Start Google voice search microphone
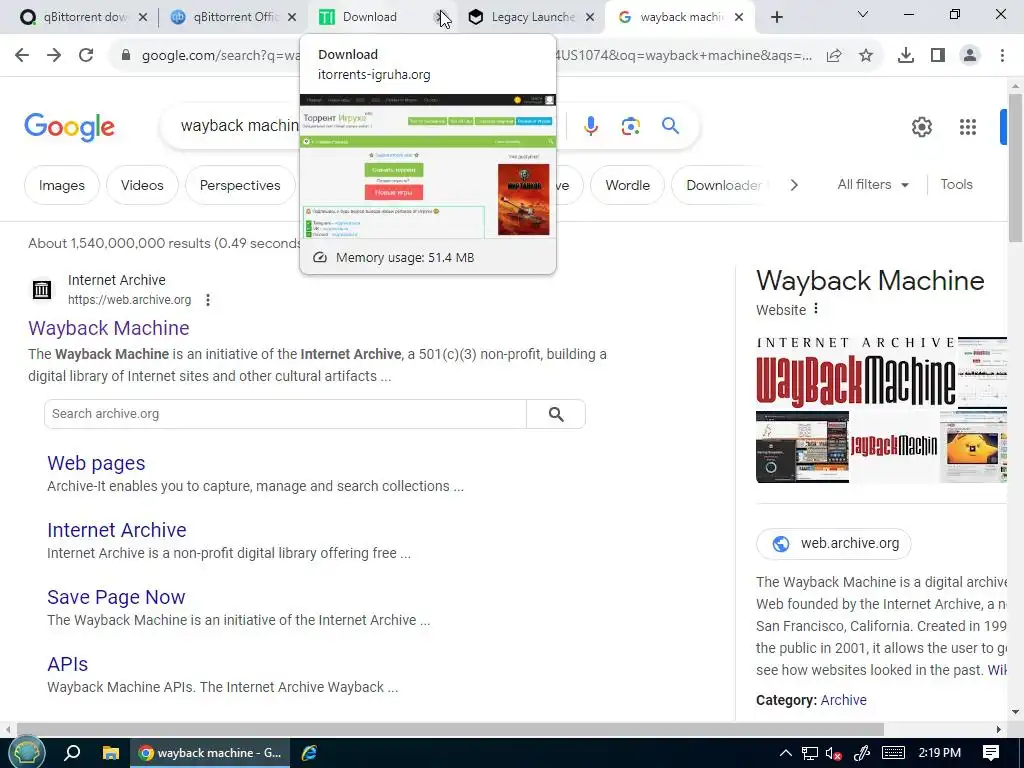1024x768 pixels. (x=590, y=125)
